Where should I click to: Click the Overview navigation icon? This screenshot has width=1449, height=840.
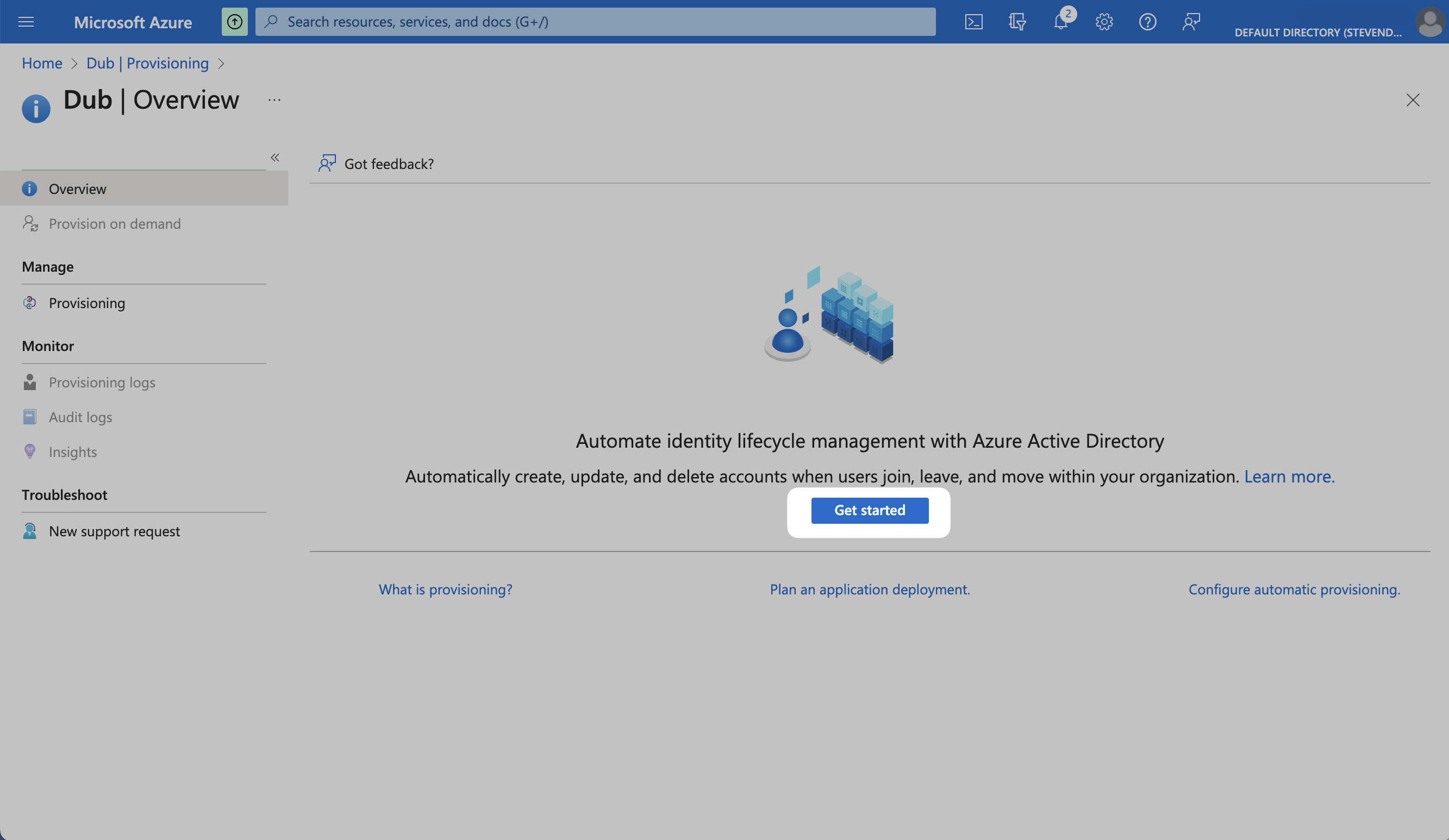click(x=30, y=187)
